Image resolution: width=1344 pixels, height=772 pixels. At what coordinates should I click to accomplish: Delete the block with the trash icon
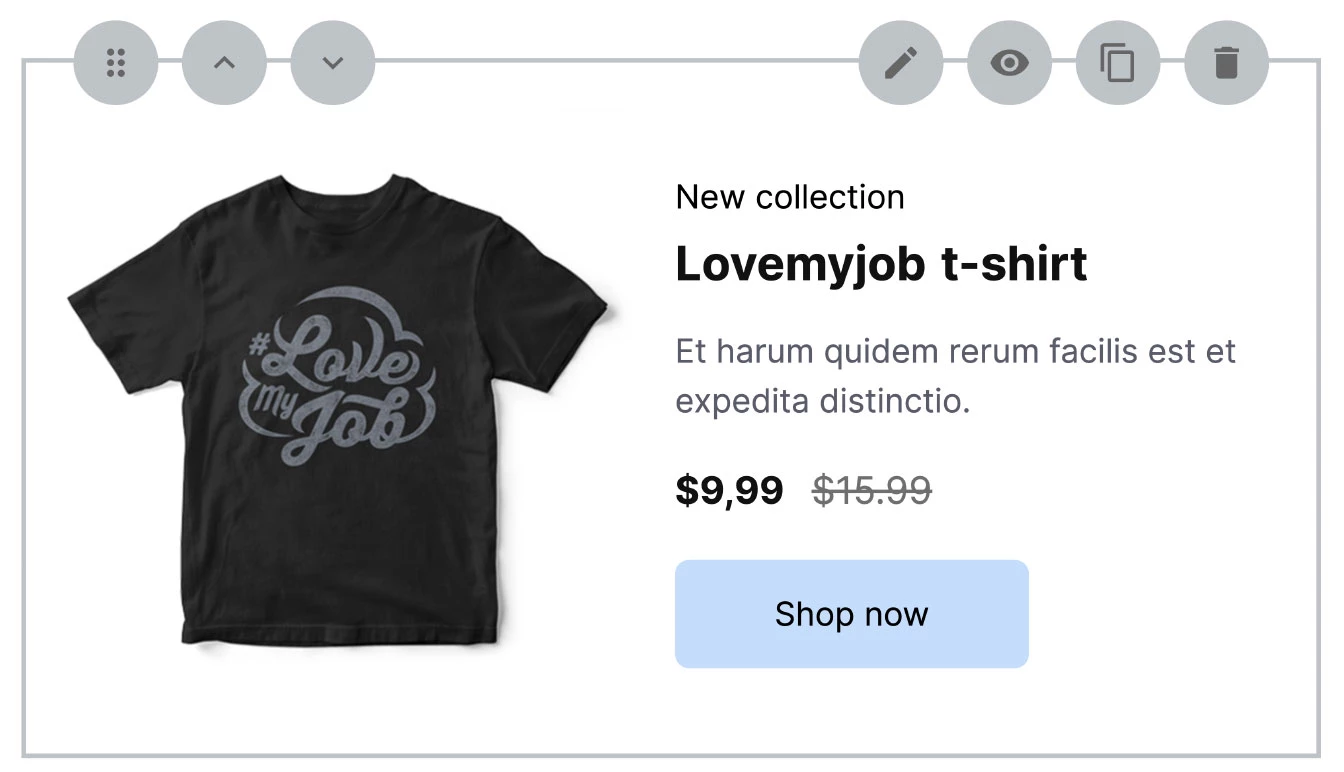click(x=1226, y=63)
